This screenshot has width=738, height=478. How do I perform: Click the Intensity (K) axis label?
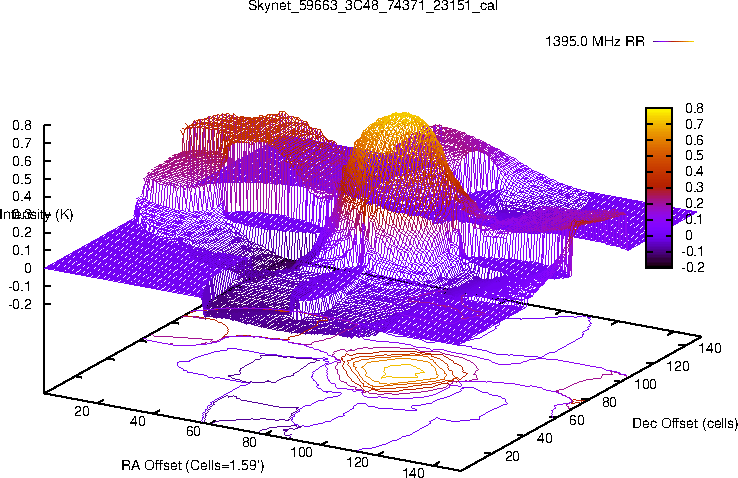tap(37, 215)
